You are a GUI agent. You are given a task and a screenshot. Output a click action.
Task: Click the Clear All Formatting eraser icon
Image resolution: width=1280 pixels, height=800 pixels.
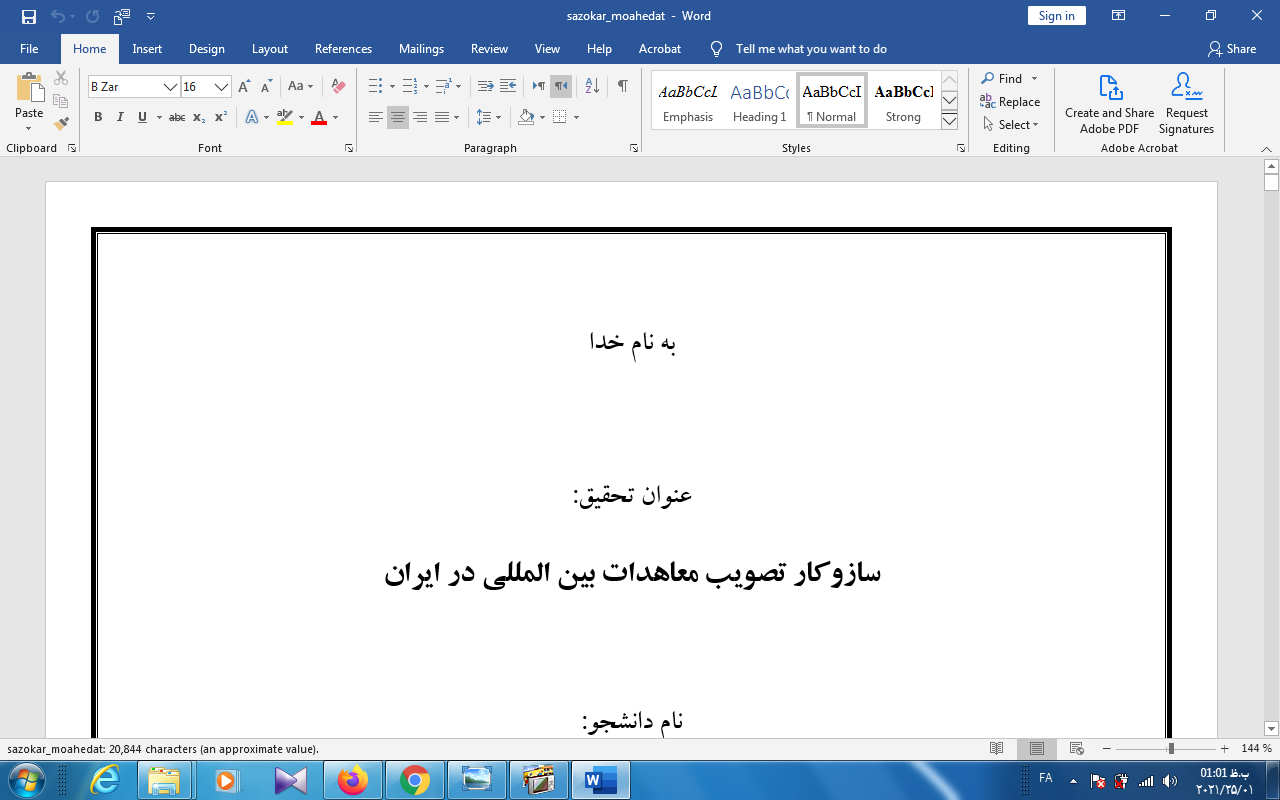click(338, 87)
